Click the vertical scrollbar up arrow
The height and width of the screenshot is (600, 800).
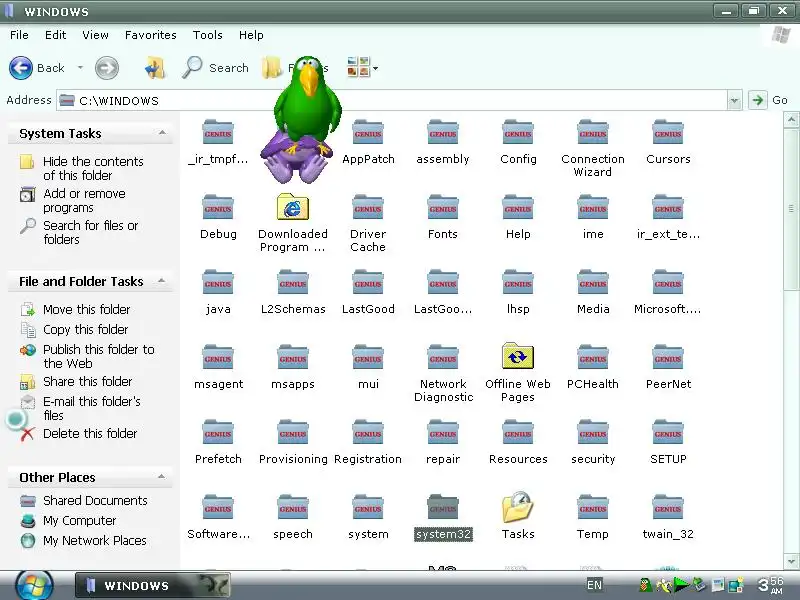pos(791,120)
